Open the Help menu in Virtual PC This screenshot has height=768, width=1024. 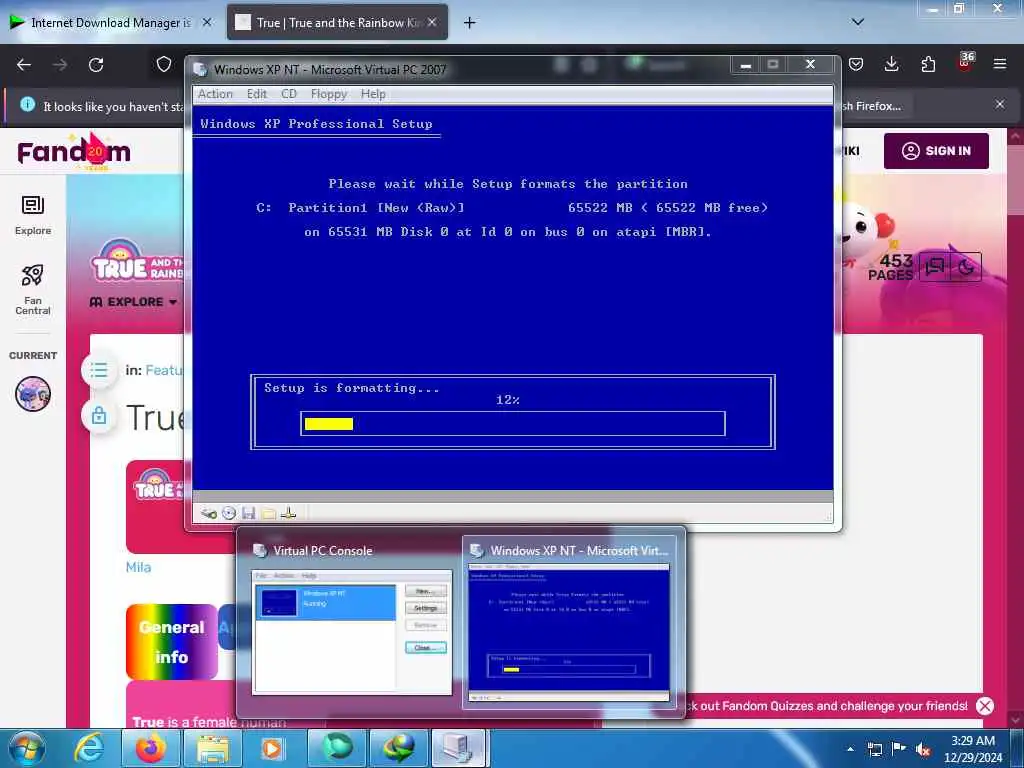click(373, 94)
